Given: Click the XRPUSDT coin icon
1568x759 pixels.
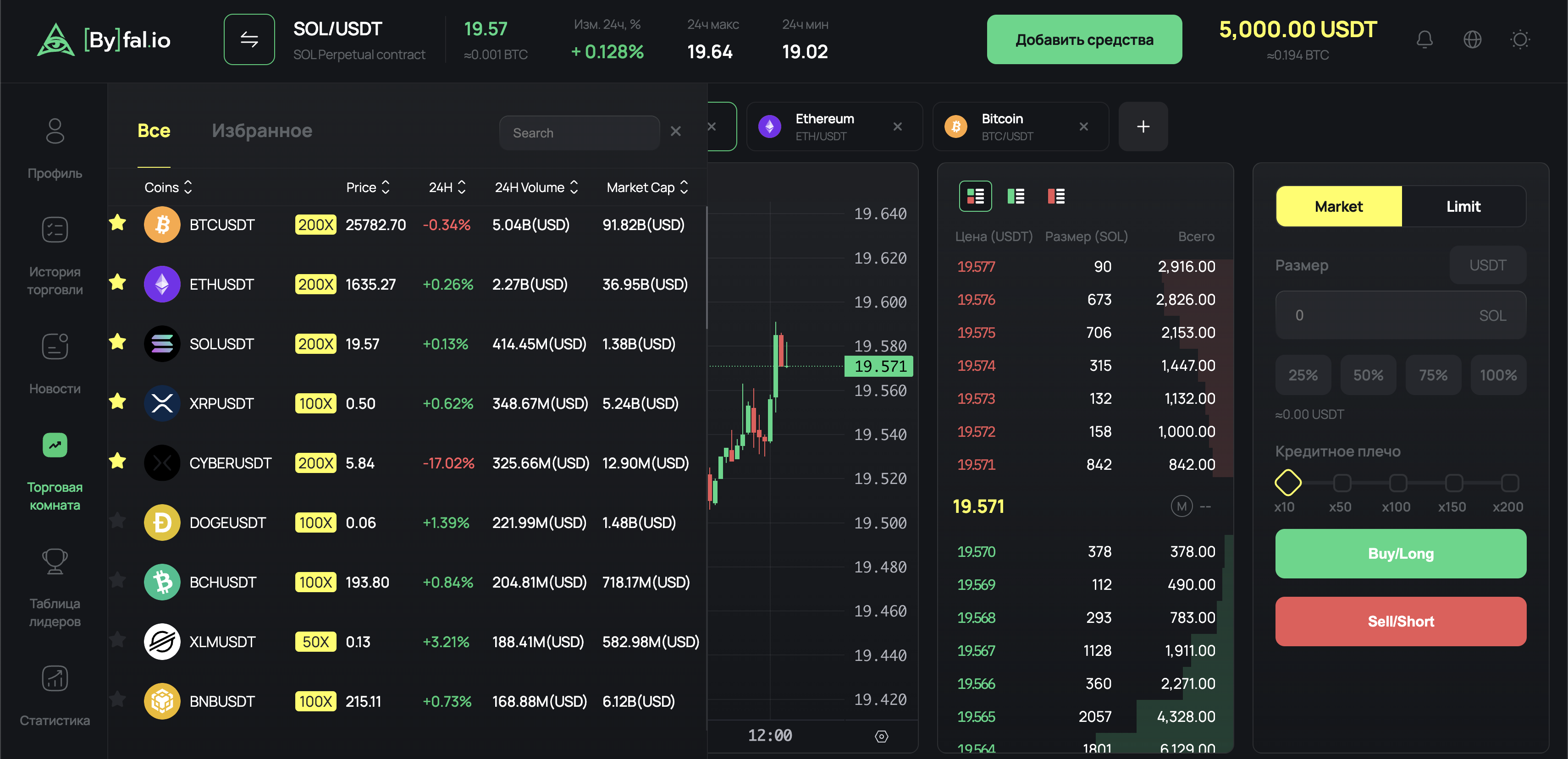Looking at the screenshot, I should coord(162,403).
